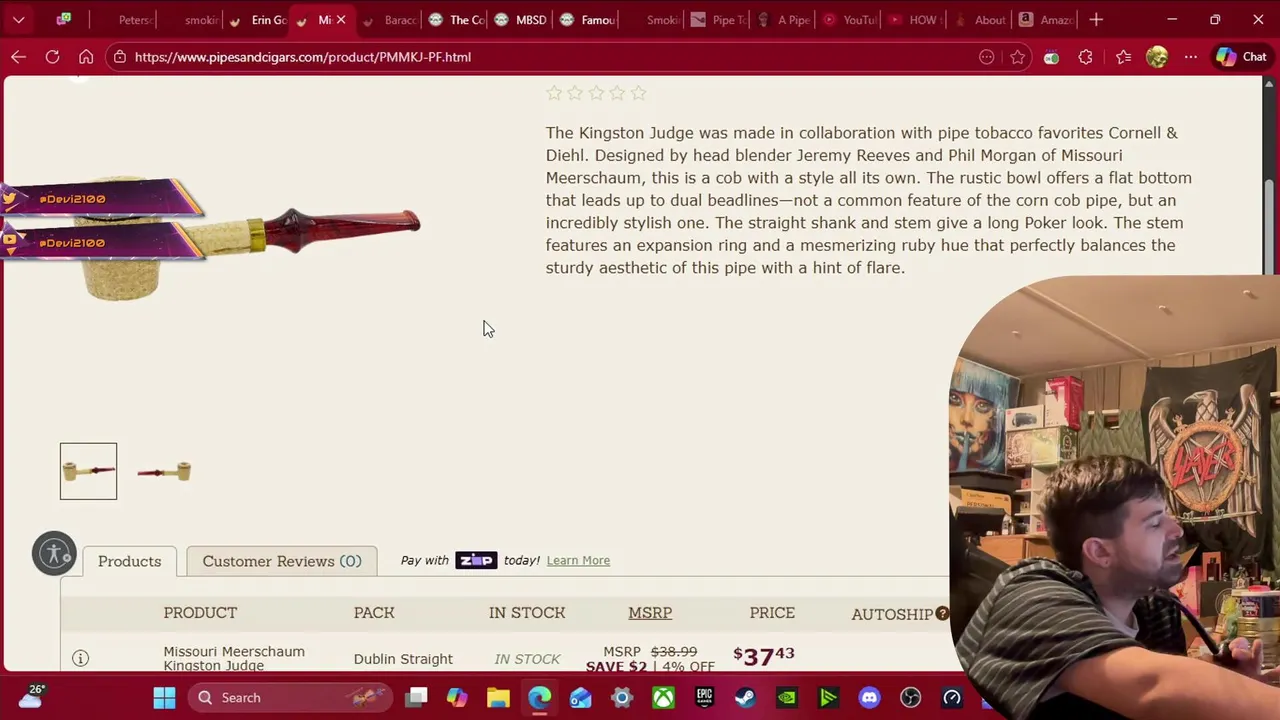Open the browser profile avatar
Viewport: 1280px width, 720px height.
pyautogui.click(x=1157, y=57)
